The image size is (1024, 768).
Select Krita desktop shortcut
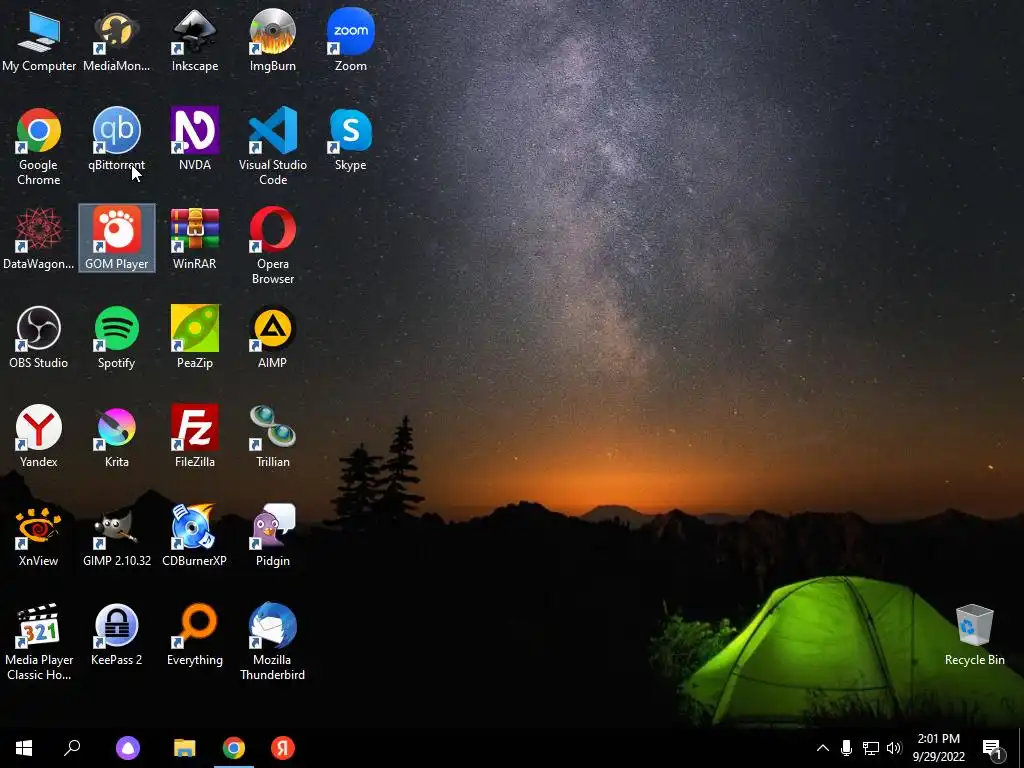[116, 436]
